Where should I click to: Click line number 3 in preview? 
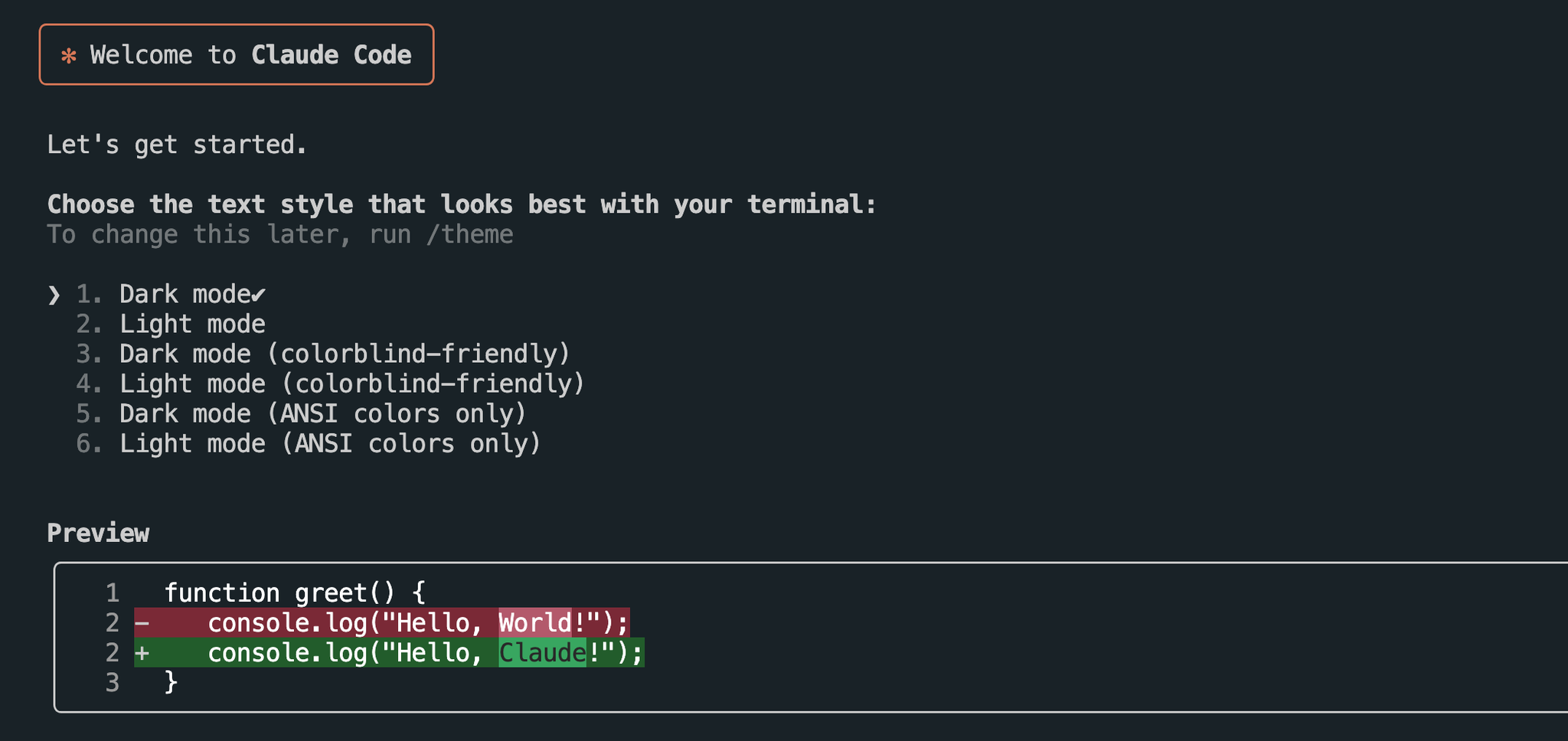click(113, 683)
